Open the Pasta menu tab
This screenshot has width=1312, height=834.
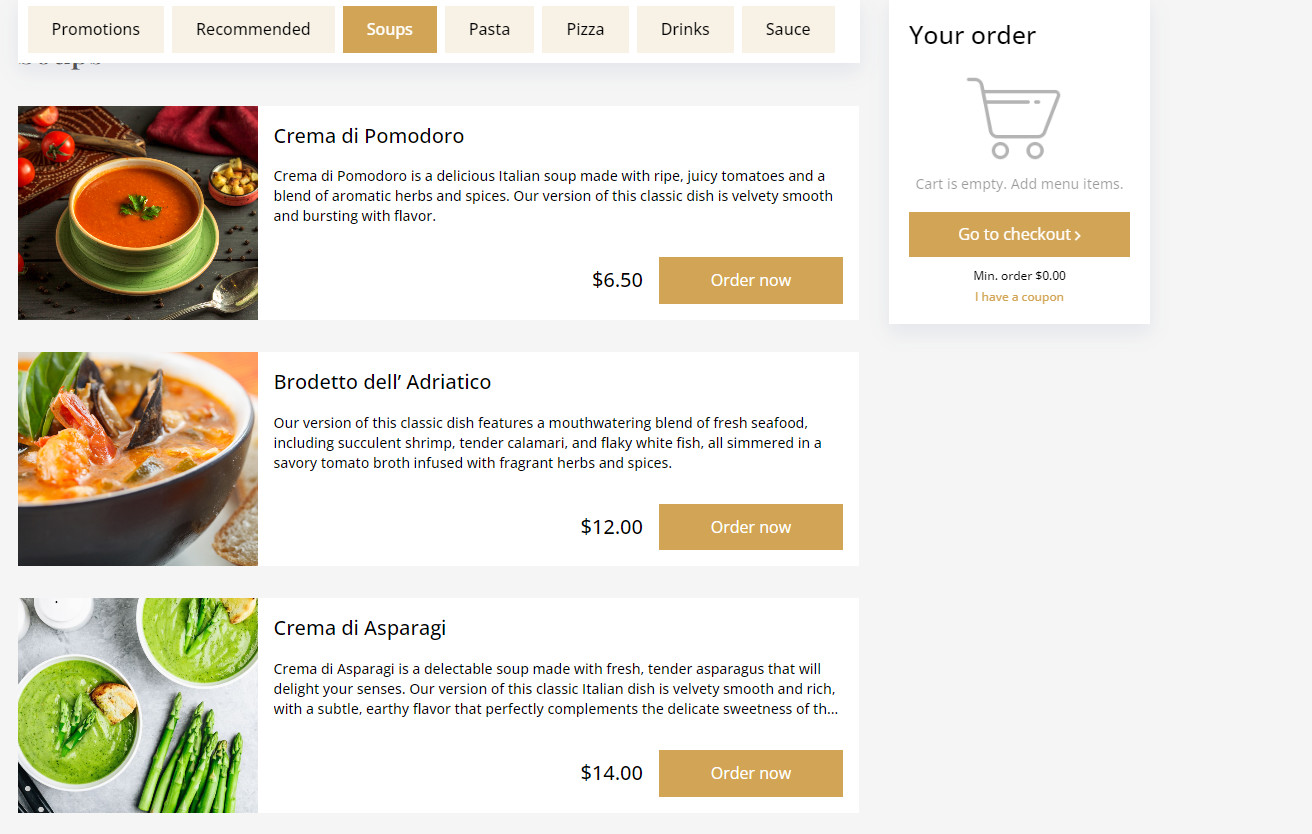coord(490,29)
